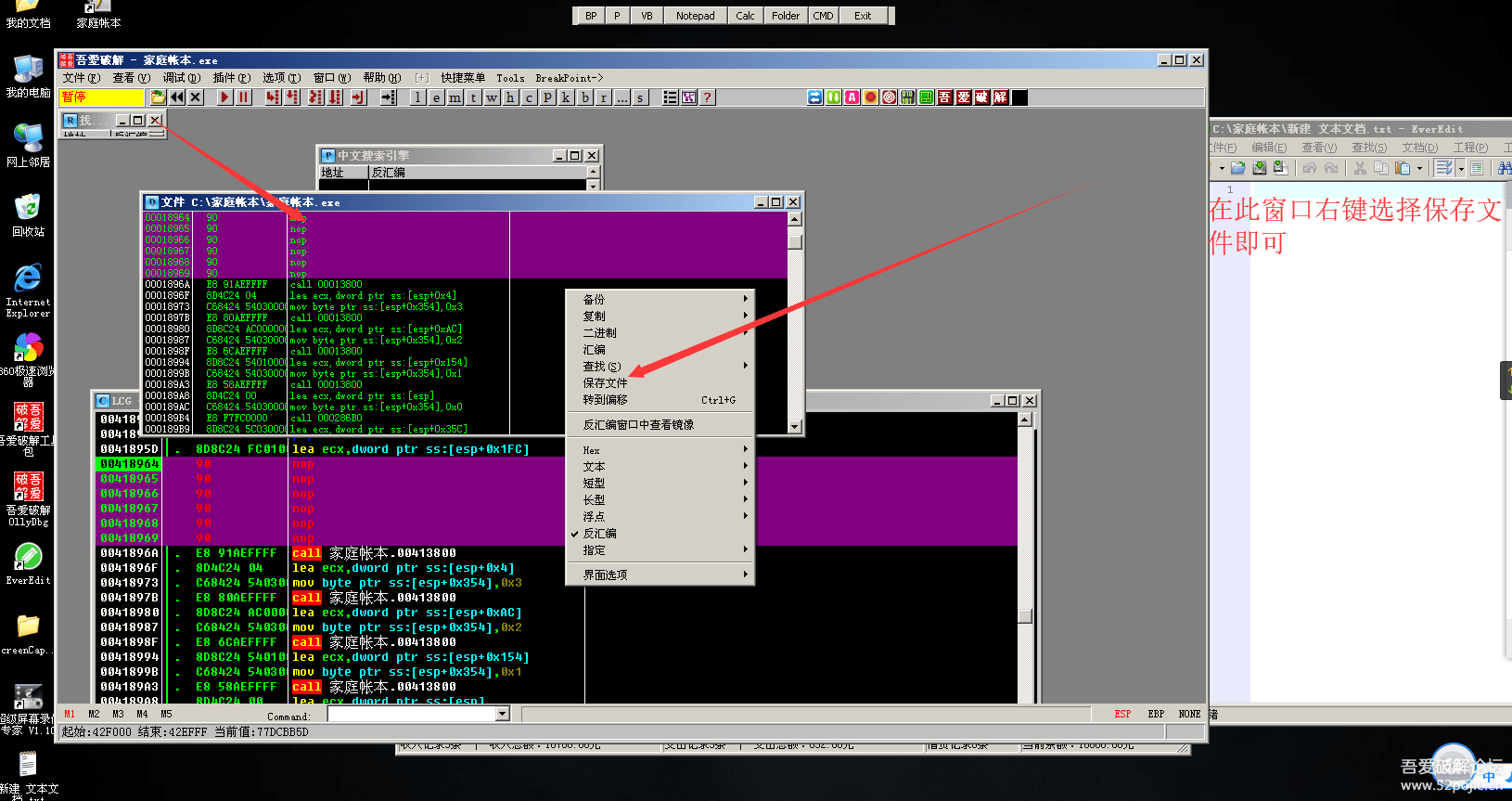Open Memory map with 'm' button

pos(455,97)
